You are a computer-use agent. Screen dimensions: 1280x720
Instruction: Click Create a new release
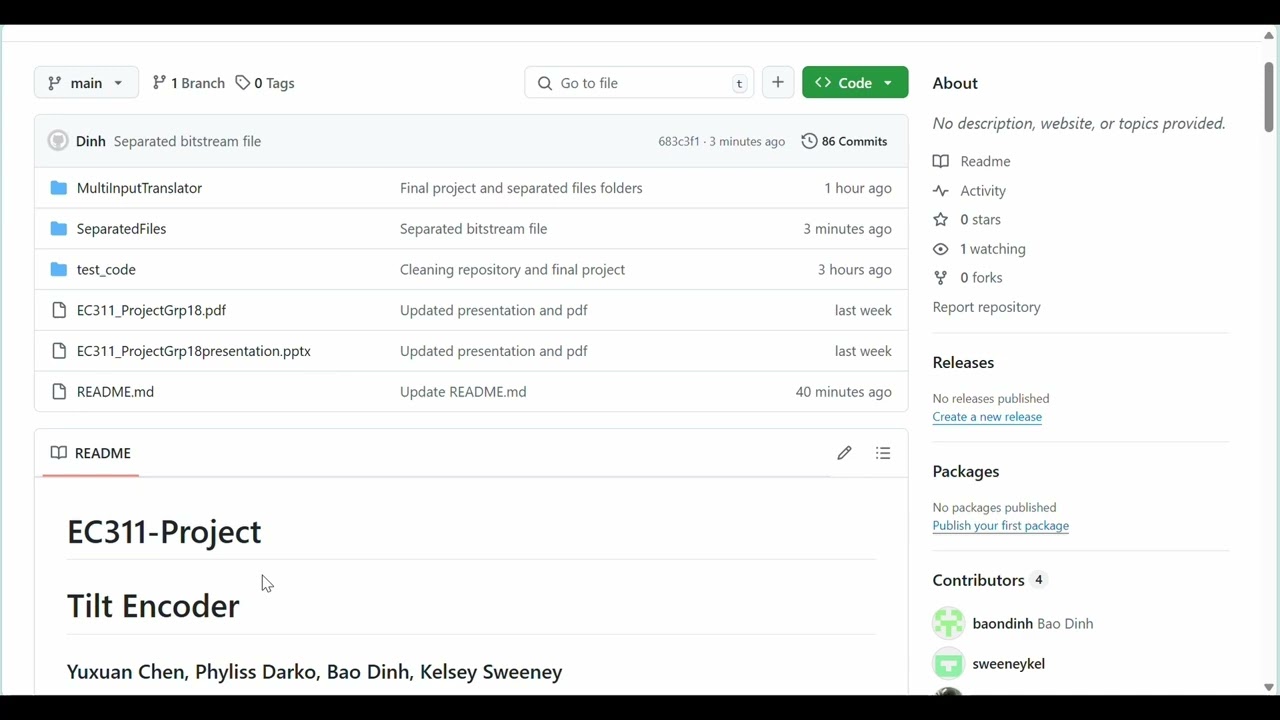click(x=987, y=417)
